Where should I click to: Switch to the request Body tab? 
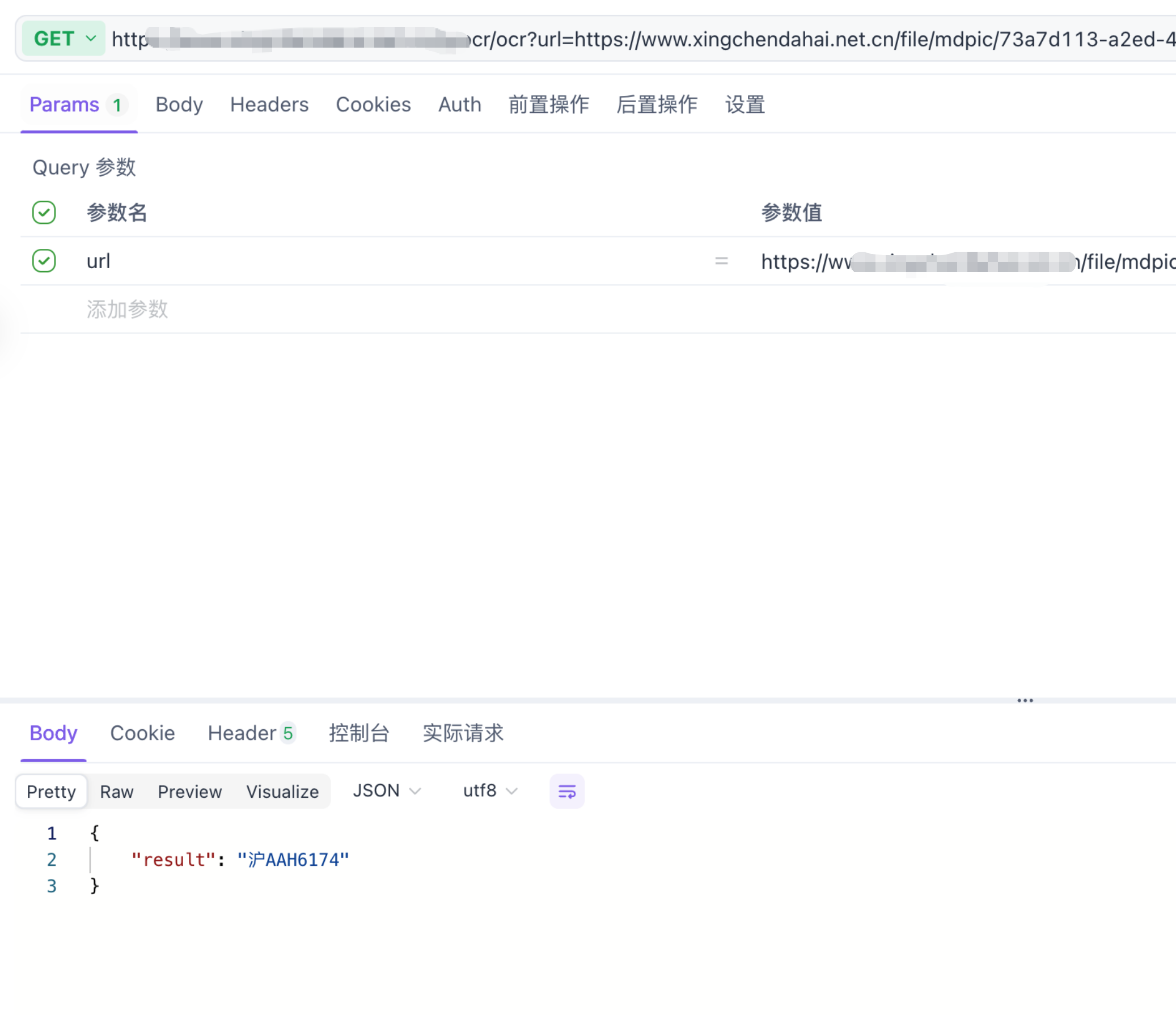179,104
